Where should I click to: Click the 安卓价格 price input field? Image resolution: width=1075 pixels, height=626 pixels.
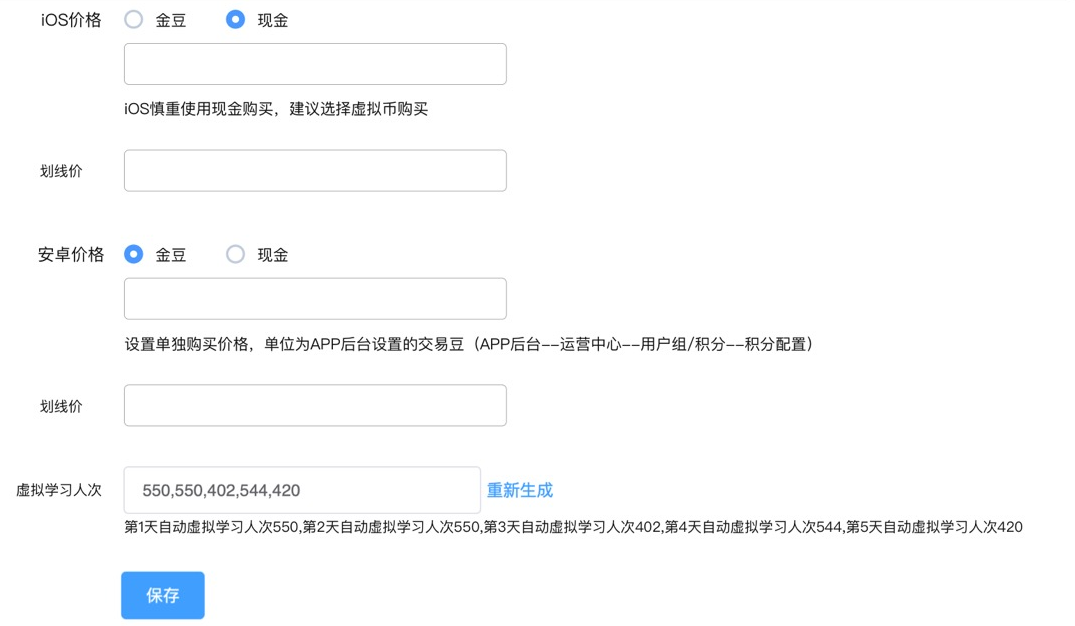314,298
